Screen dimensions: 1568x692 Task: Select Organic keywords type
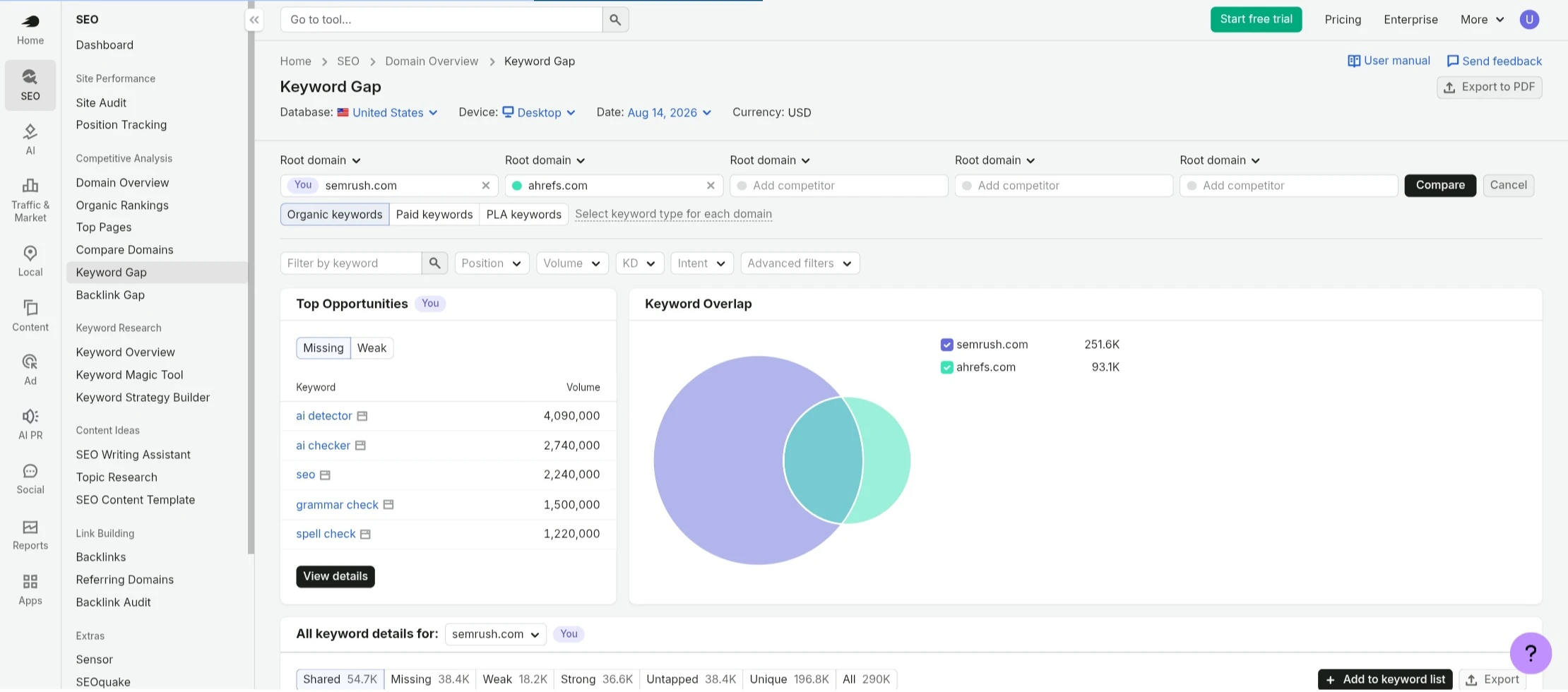335,215
